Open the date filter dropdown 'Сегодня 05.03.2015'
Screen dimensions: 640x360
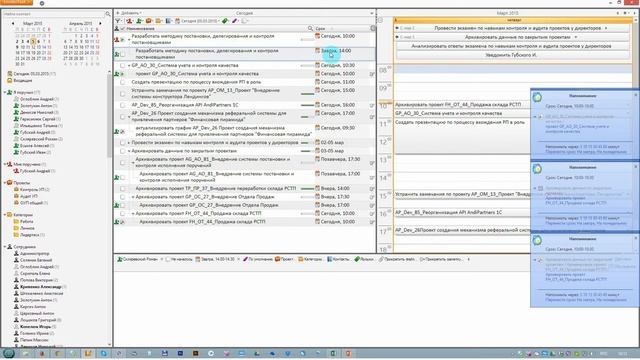click(198, 21)
